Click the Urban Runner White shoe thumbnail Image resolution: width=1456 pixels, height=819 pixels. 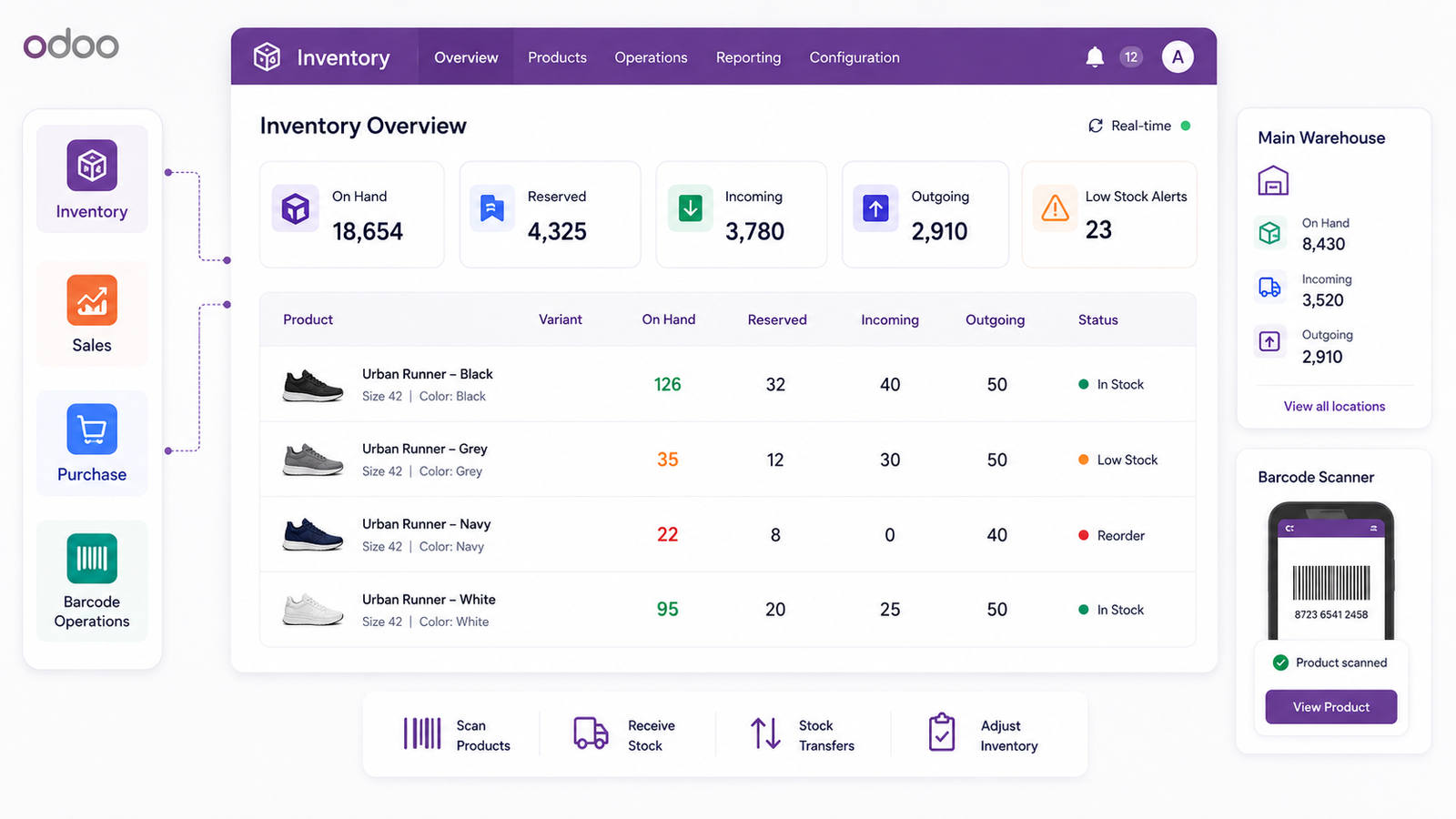tap(312, 610)
